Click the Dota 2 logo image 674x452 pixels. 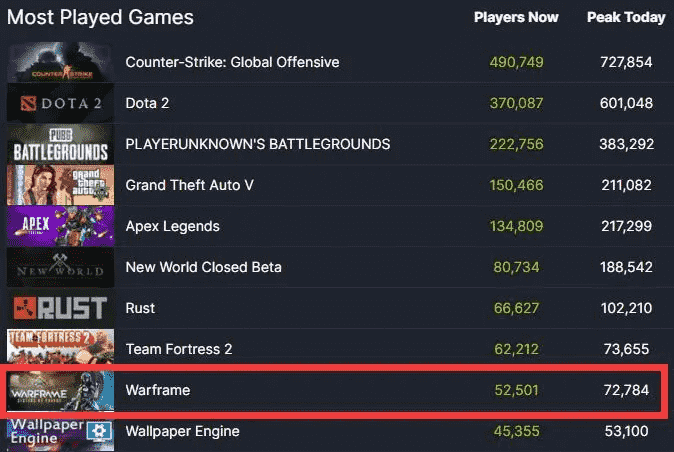pyautogui.click(x=61, y=103)
